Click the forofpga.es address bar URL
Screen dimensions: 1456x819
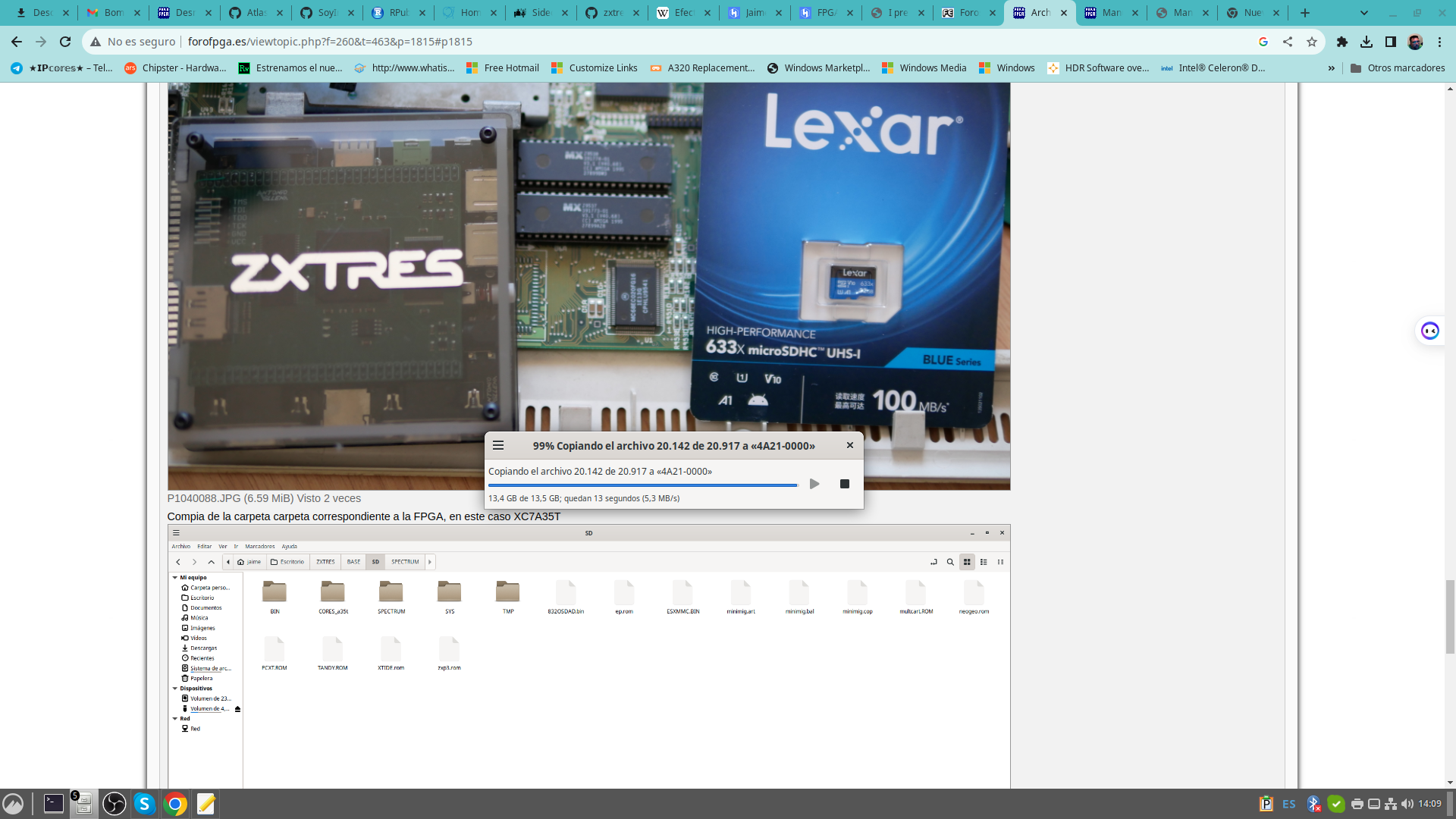[x=330, y=42]
